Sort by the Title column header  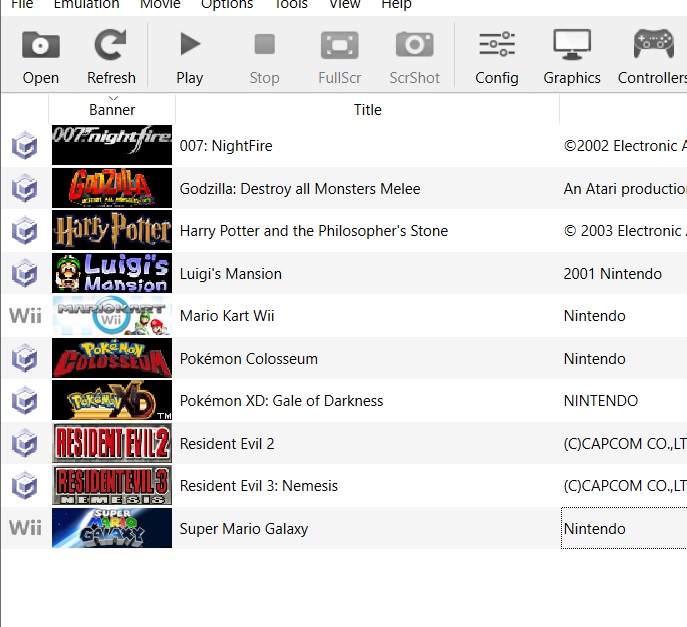[368, 110]
